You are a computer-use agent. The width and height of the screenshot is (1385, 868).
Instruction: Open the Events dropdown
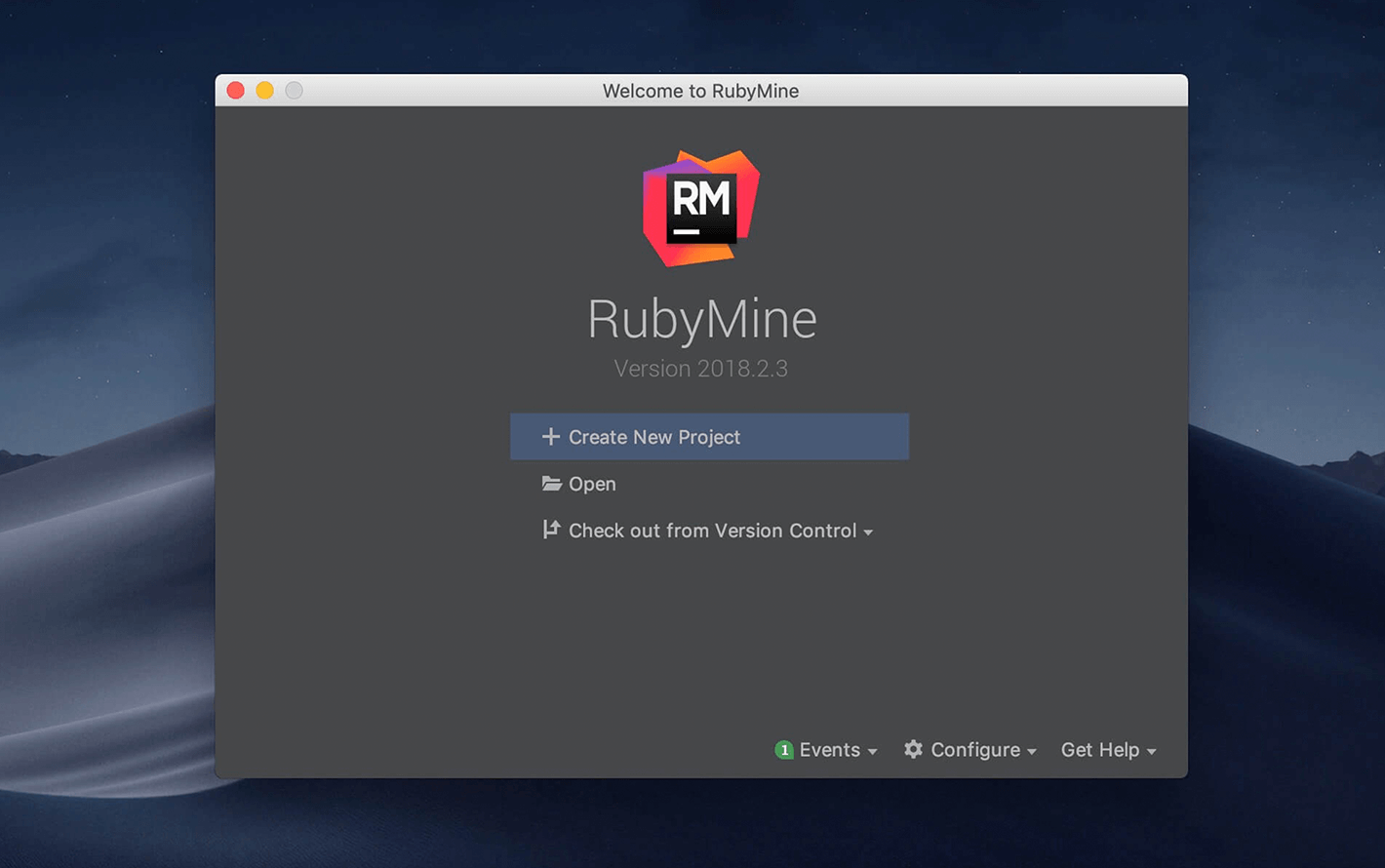point(826,750)
